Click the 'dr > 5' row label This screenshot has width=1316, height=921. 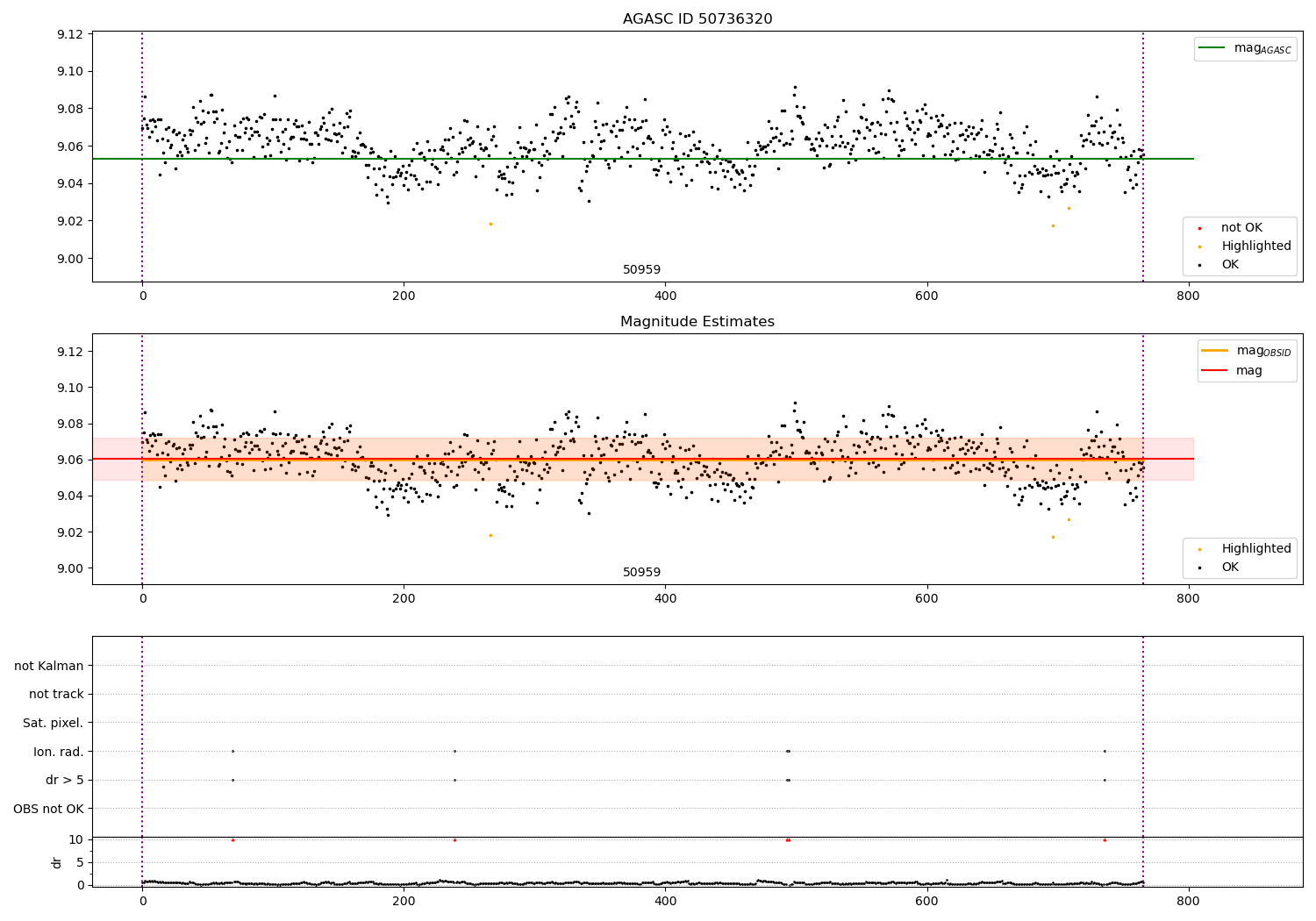65,781
